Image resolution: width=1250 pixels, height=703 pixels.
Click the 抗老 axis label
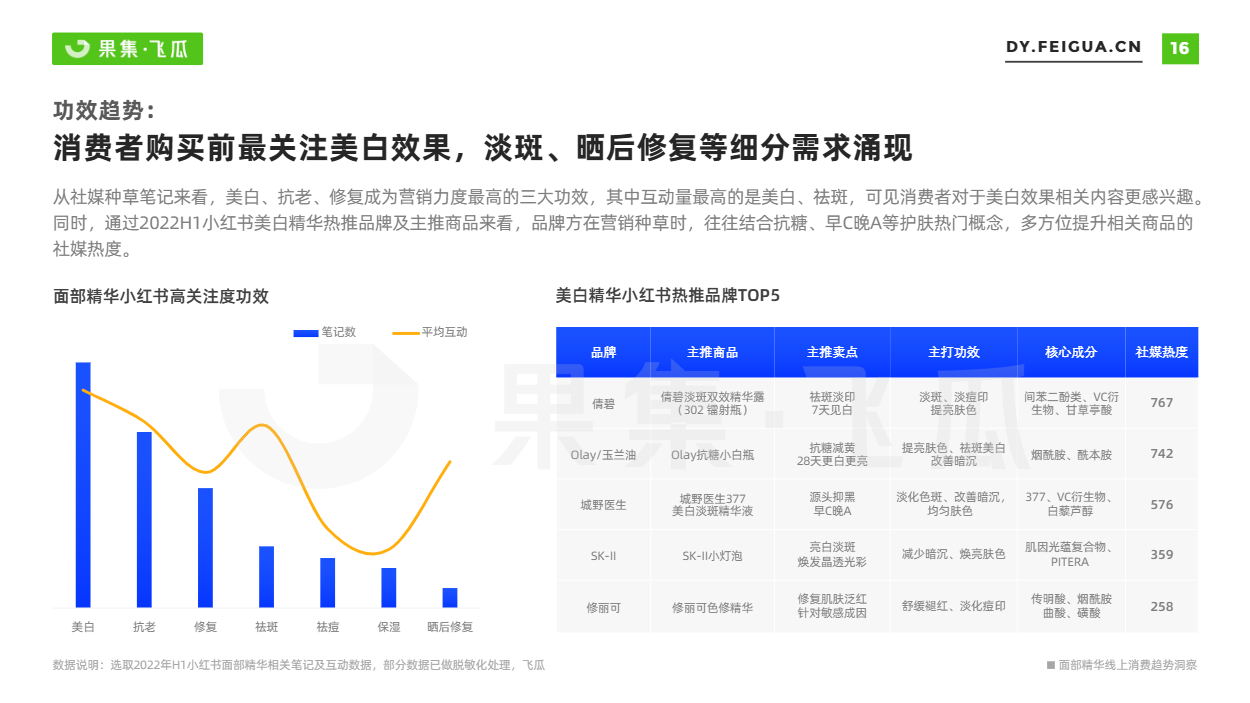[x=144, y=627]
